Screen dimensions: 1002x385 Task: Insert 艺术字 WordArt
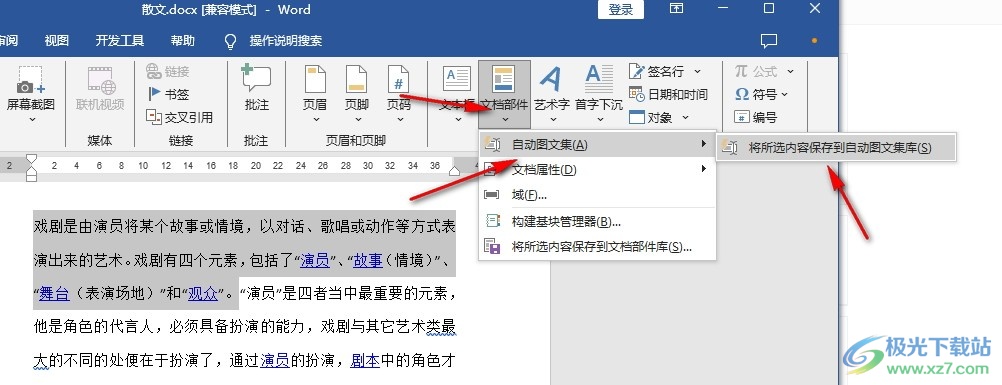(551, 94)
